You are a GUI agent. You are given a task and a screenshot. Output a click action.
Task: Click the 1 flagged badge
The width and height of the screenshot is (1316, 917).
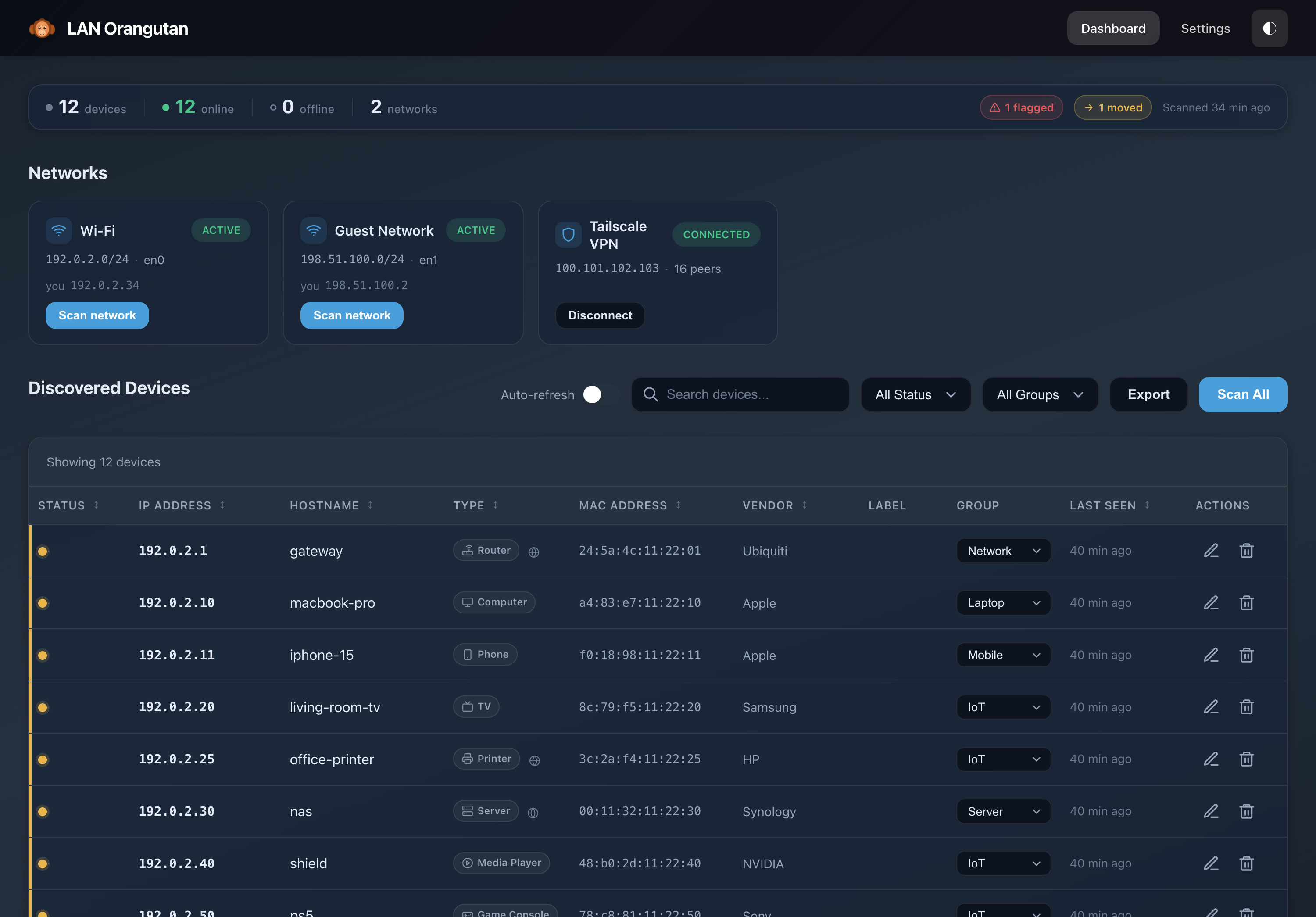pos(1021,107)
